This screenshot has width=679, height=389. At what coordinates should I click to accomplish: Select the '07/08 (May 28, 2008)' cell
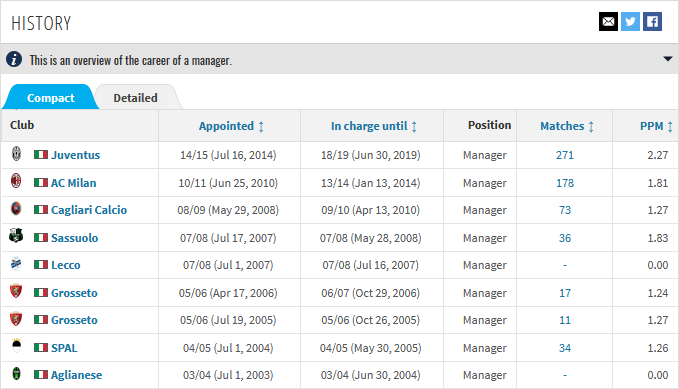371,238
